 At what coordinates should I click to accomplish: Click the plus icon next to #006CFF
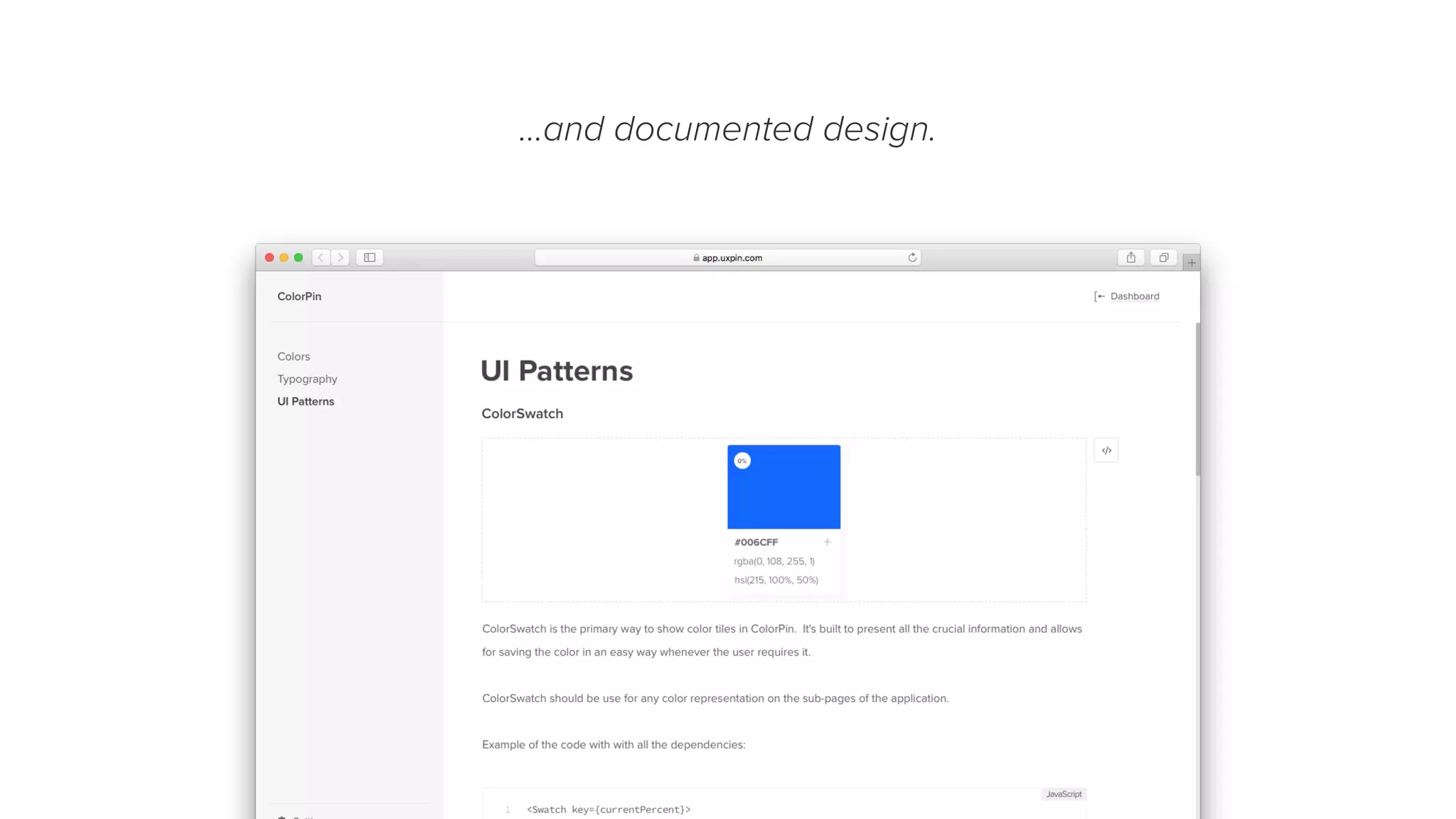pyautogui.click(x=828, y=542)
